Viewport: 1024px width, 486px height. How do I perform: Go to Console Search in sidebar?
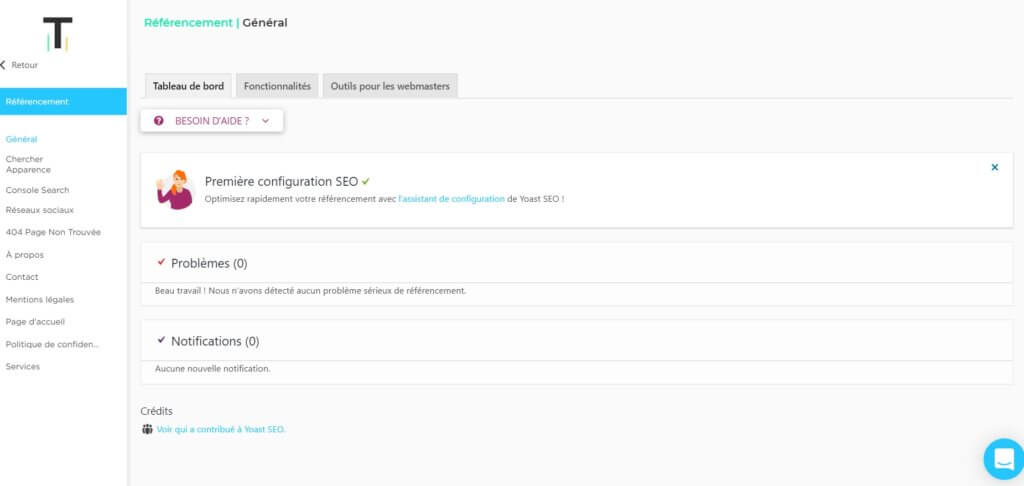coord(37,190)
